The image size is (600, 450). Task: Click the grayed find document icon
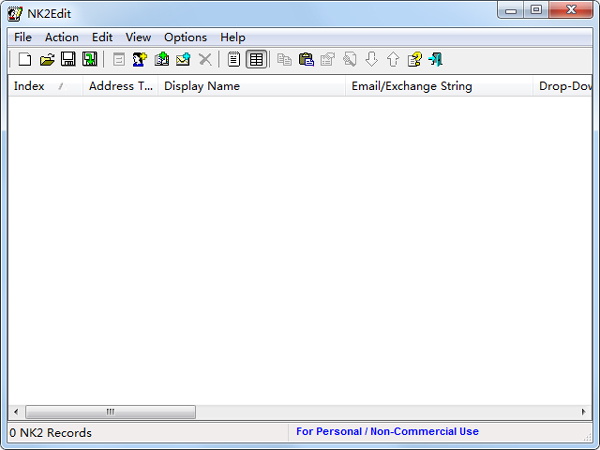(x=349, y=60)
